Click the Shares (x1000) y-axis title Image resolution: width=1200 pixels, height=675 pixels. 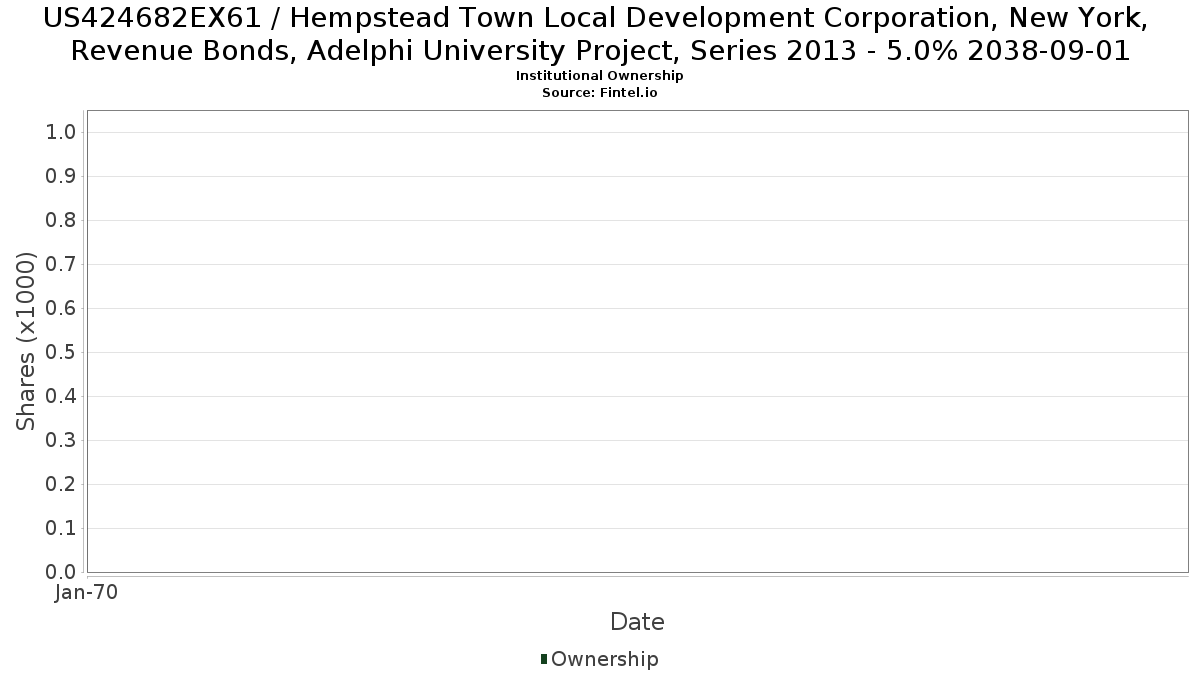pos(26,342)
